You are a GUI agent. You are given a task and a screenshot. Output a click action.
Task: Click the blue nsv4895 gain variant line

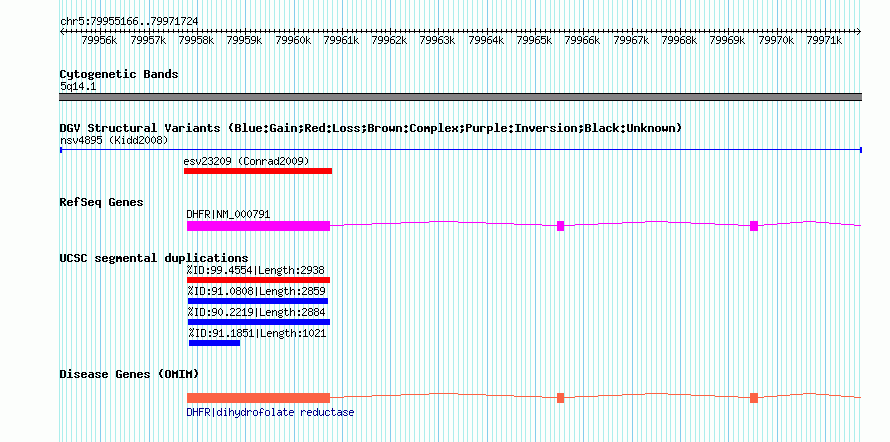click(x=460, y=150)
